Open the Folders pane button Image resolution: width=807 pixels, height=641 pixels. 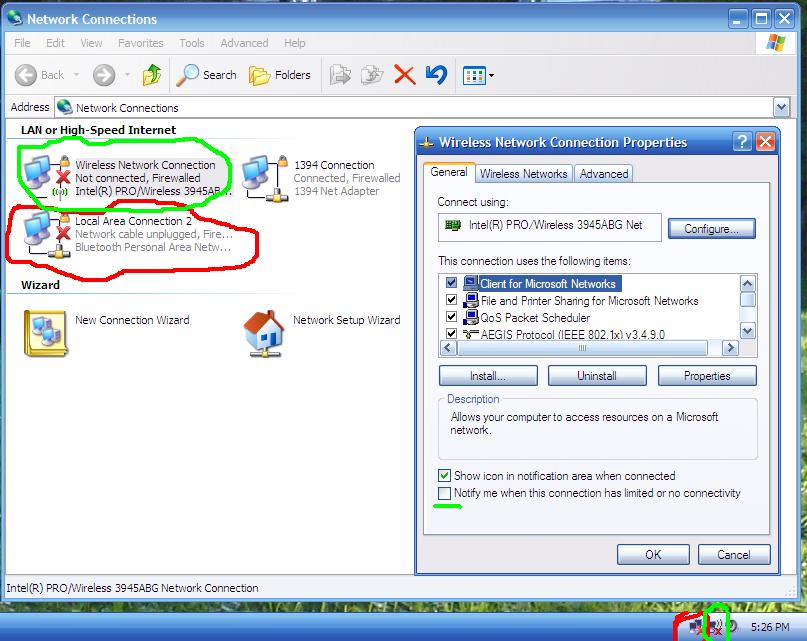[x=280, y=75]
